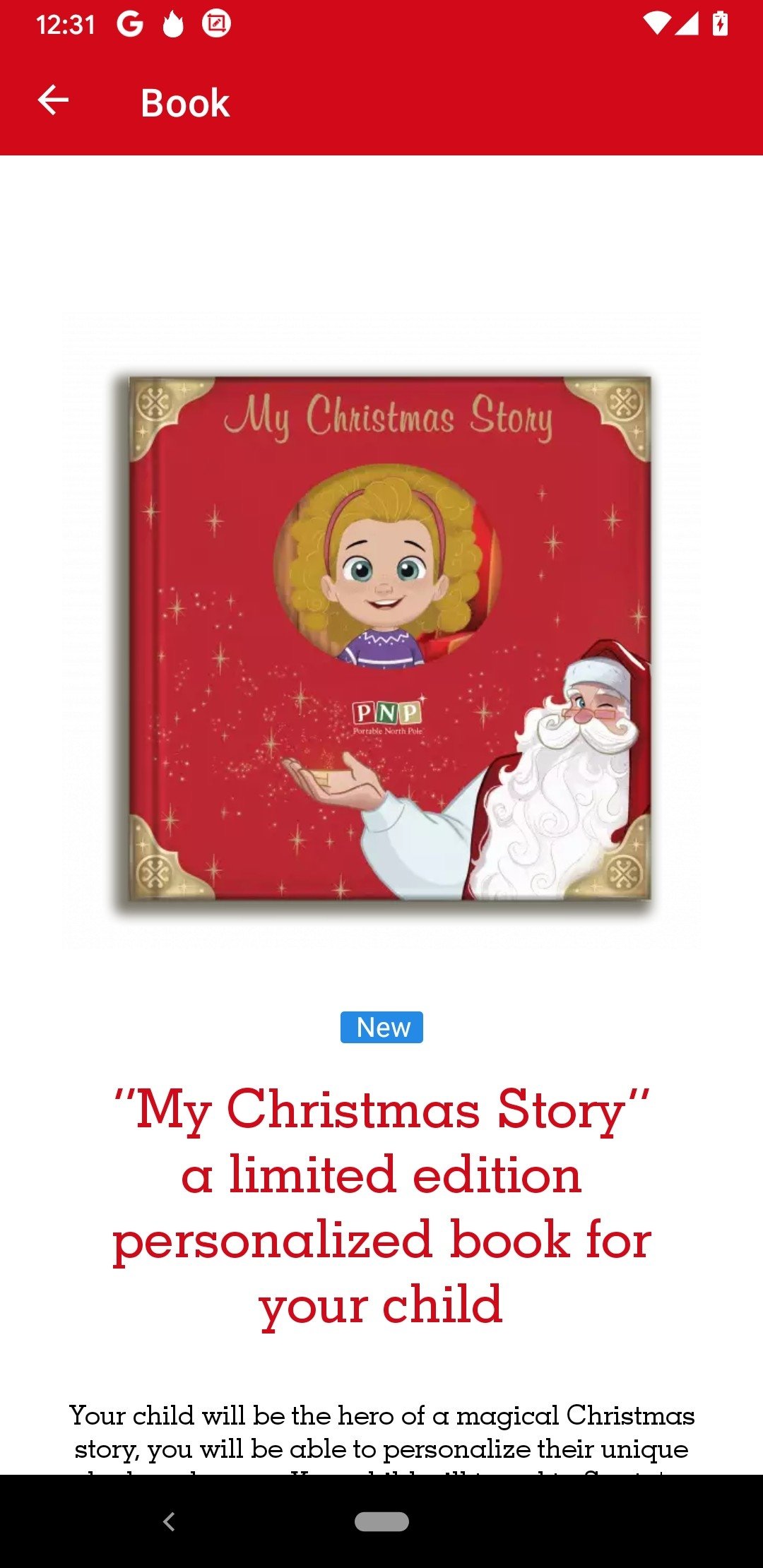Tap the My Christmas Story title on the cover
Viewport: 763px width, 1568px height.
387,417
